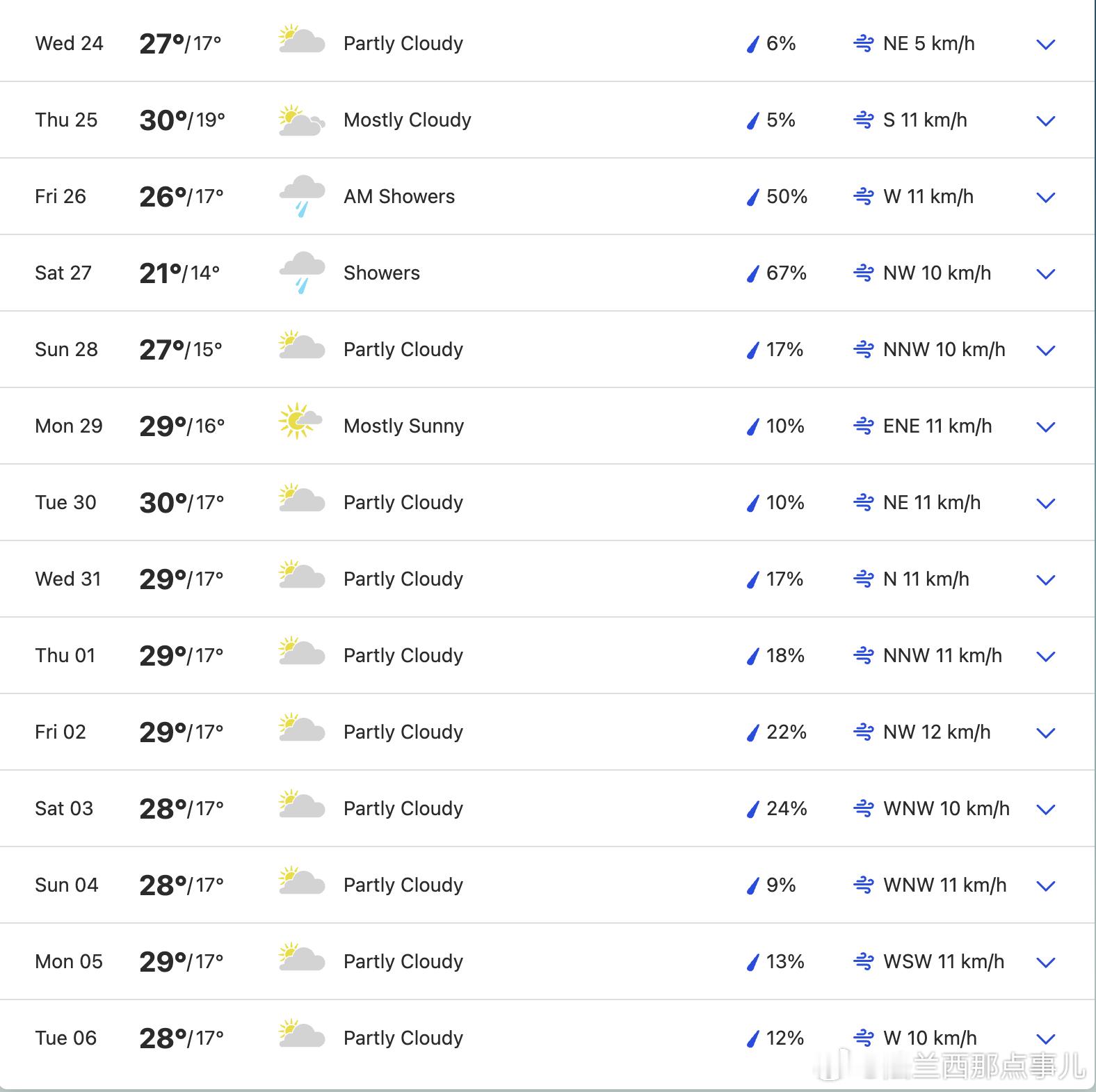Image resolution: width=1096 pixels, height=1092 pixels.
Task: Expand the Mon 05 forecast chevron
Action: [1045, 963]
